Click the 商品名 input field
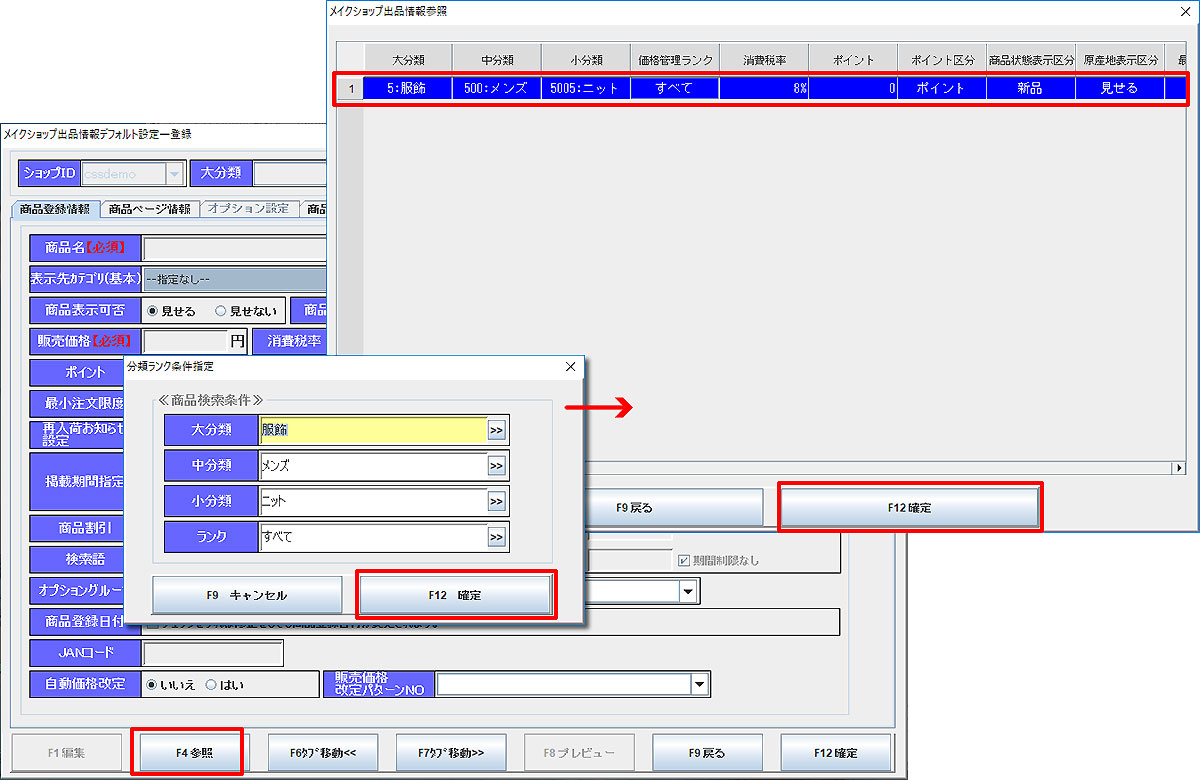Screen dimensions: 1200x780 [x=235, y=247]
